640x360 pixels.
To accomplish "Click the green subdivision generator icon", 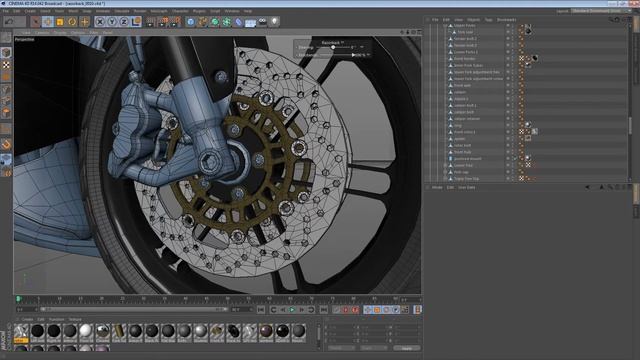I will tap(215, 21).
